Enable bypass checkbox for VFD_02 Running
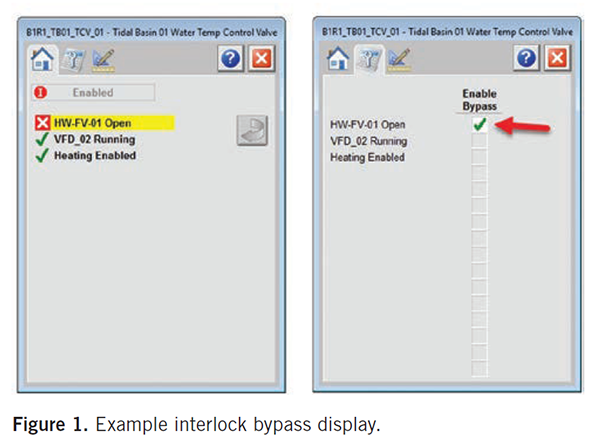 click(x=479, y=141)
